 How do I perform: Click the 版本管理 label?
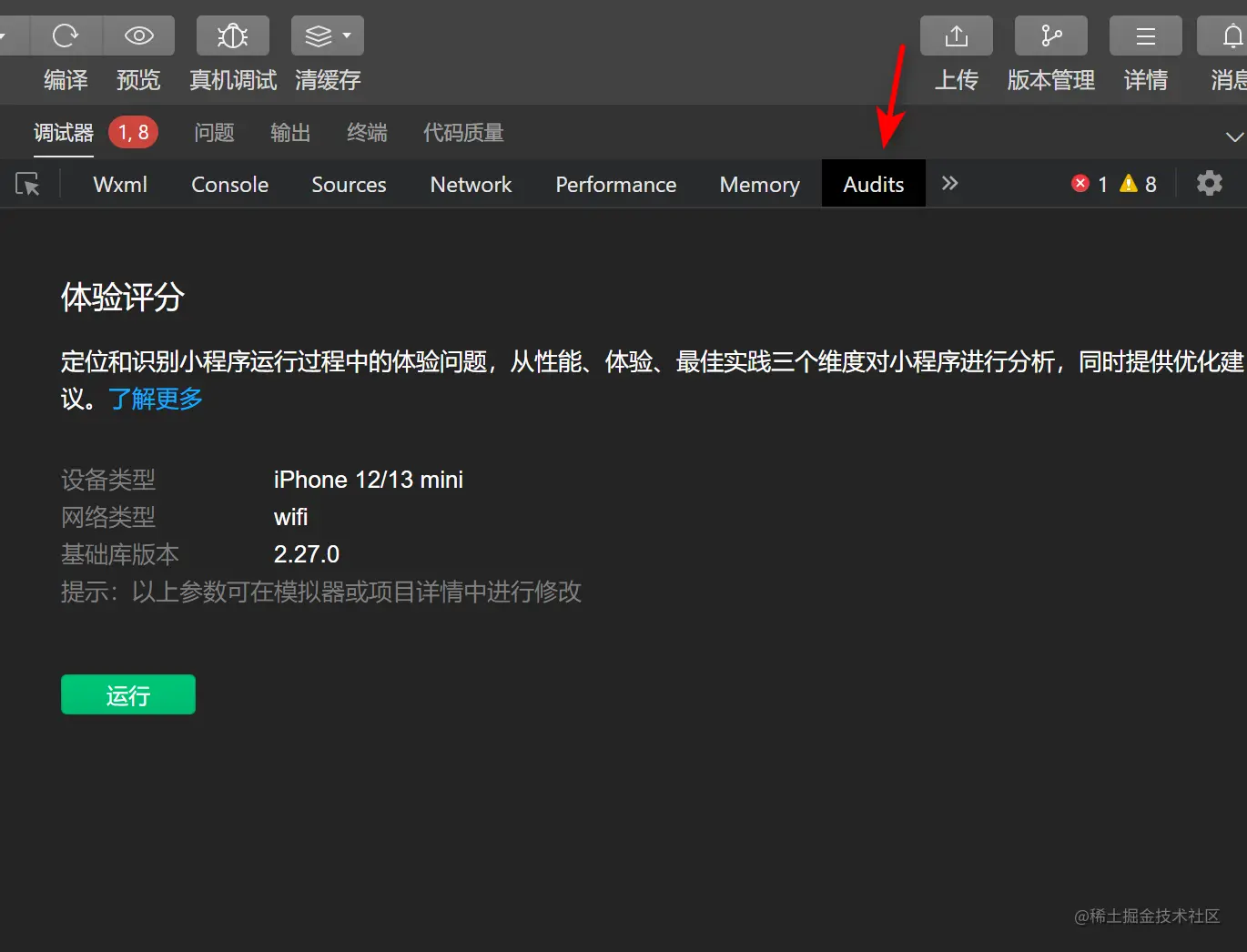[1051, 80]
